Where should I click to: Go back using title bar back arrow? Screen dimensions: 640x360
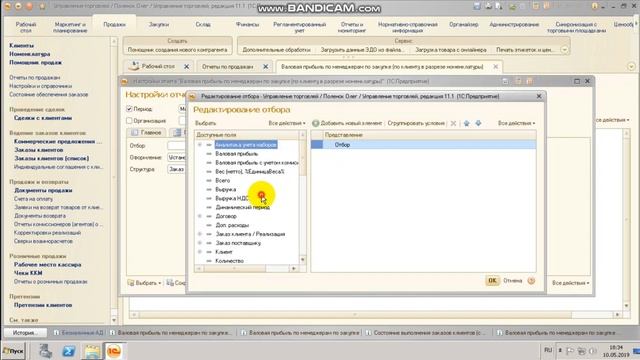coord(18,7)
